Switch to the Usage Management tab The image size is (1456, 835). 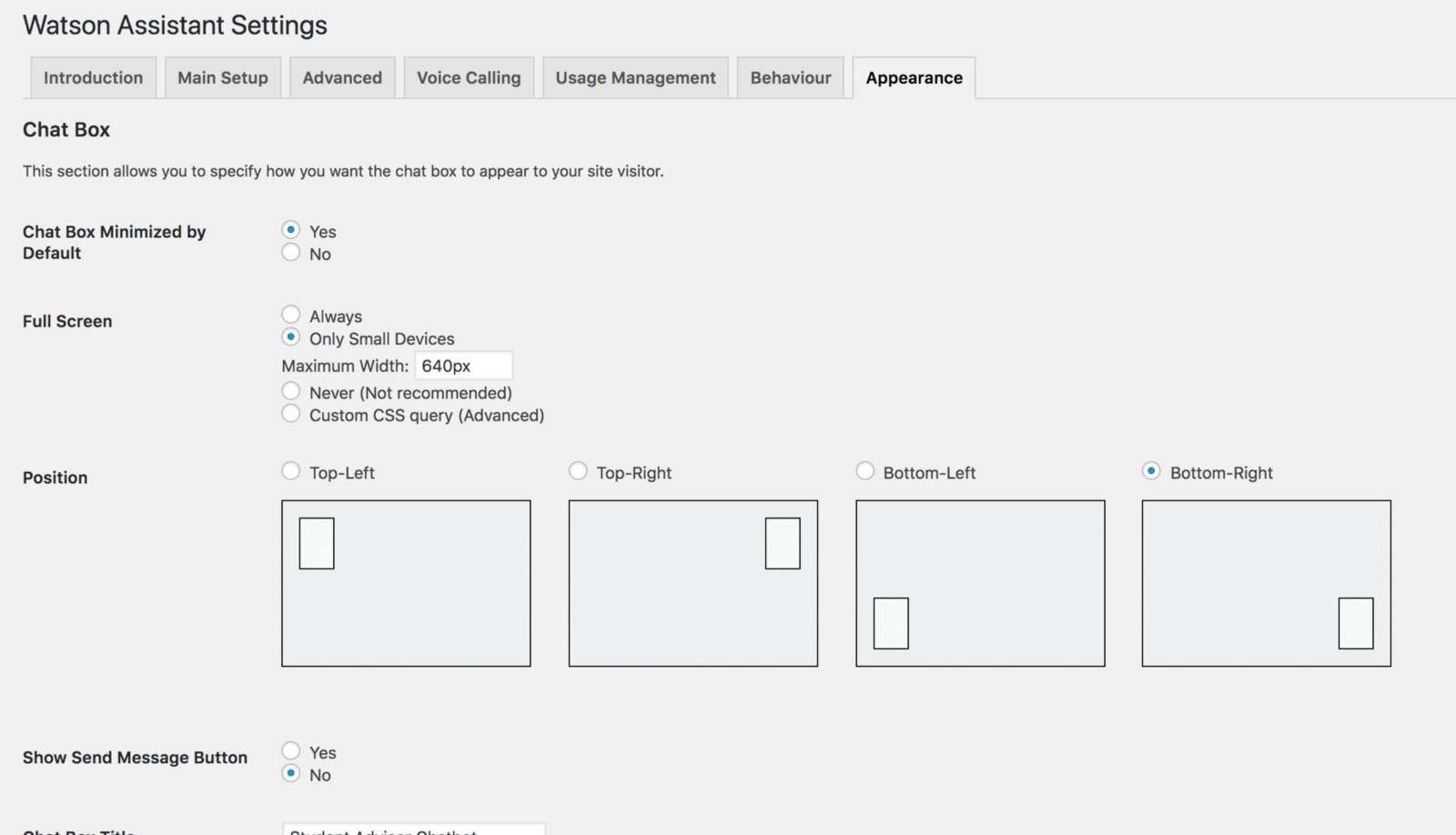click(634, 77)
